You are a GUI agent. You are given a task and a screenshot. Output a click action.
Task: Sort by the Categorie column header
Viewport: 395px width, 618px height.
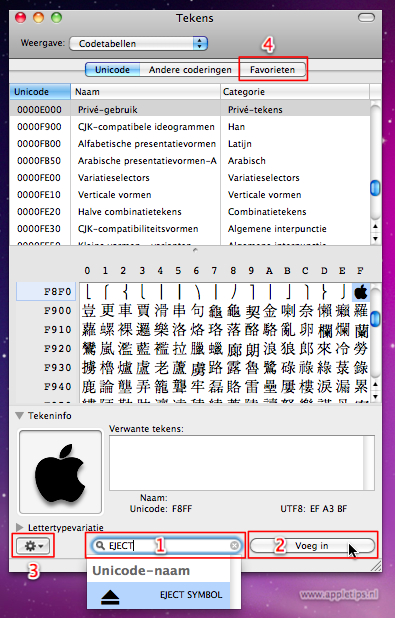coord(295,92)
